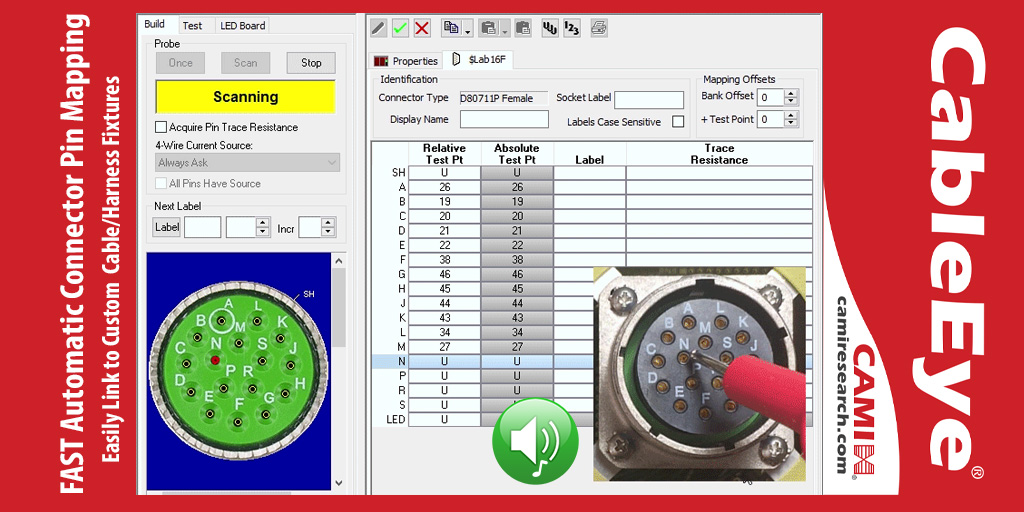Select Relative Test Pt cell for row A
The image size is (1024, 512).
point(444,187)
